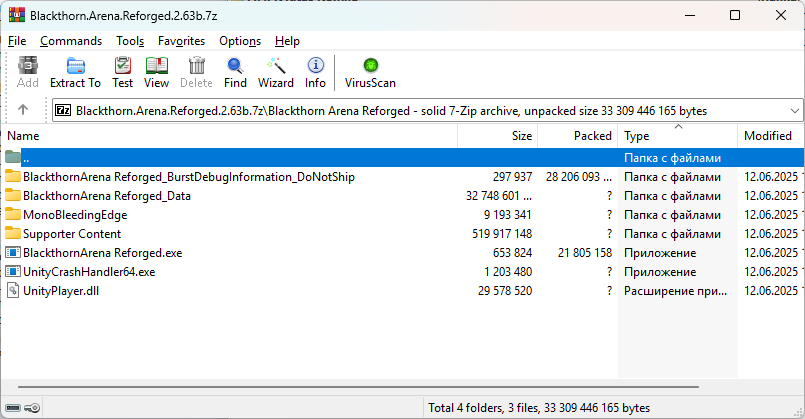
Task: Open the Commands menu
Action: point(71,41)
